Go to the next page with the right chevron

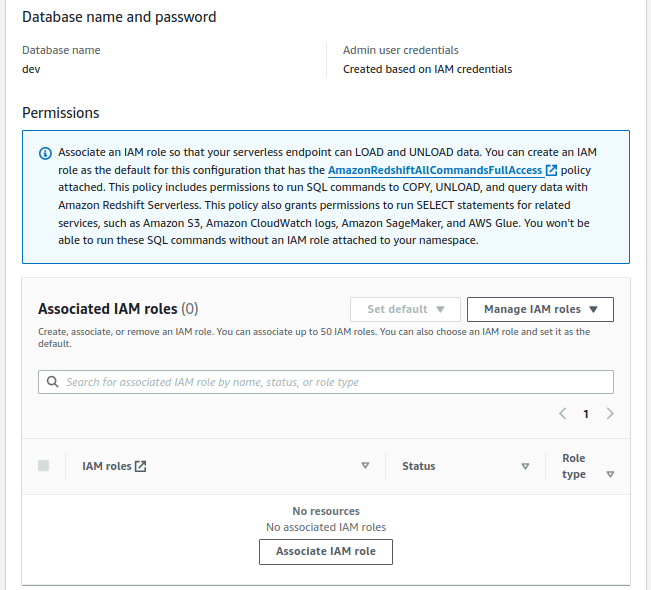(x=610, y=414)
